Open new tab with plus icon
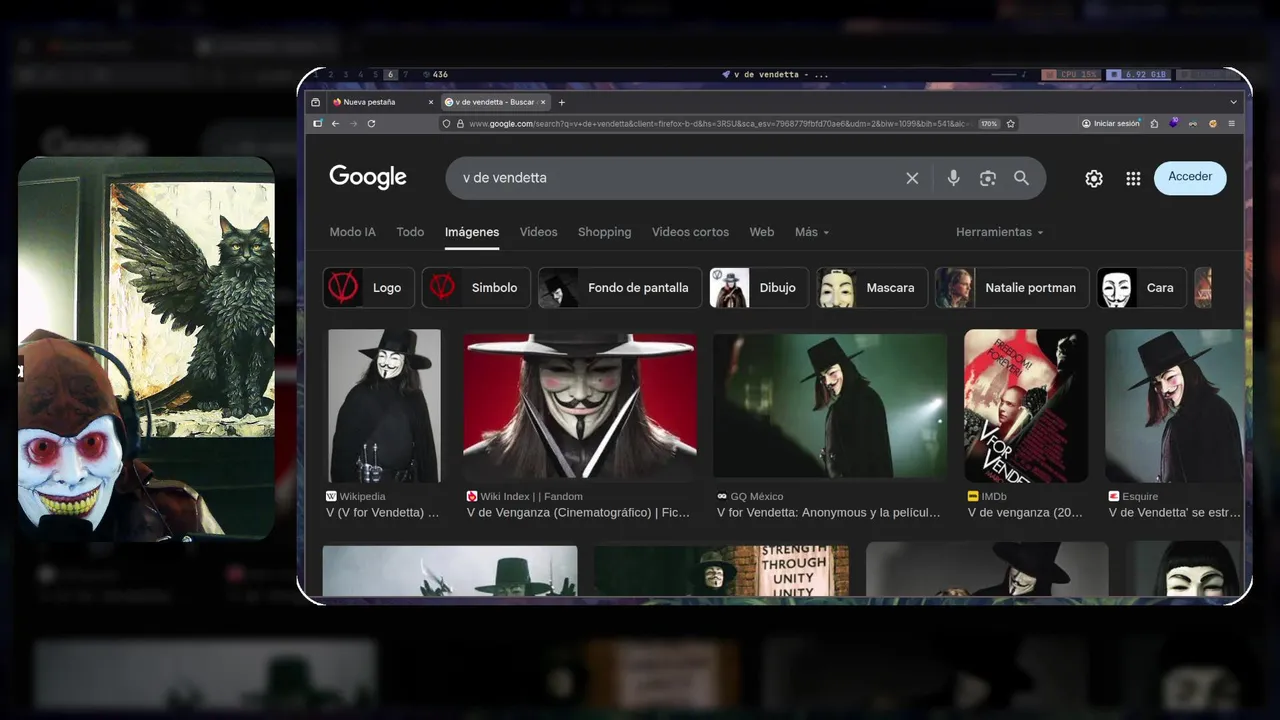Image resolution: width=1280 pixels, height=720 pixels. point(562,102)
